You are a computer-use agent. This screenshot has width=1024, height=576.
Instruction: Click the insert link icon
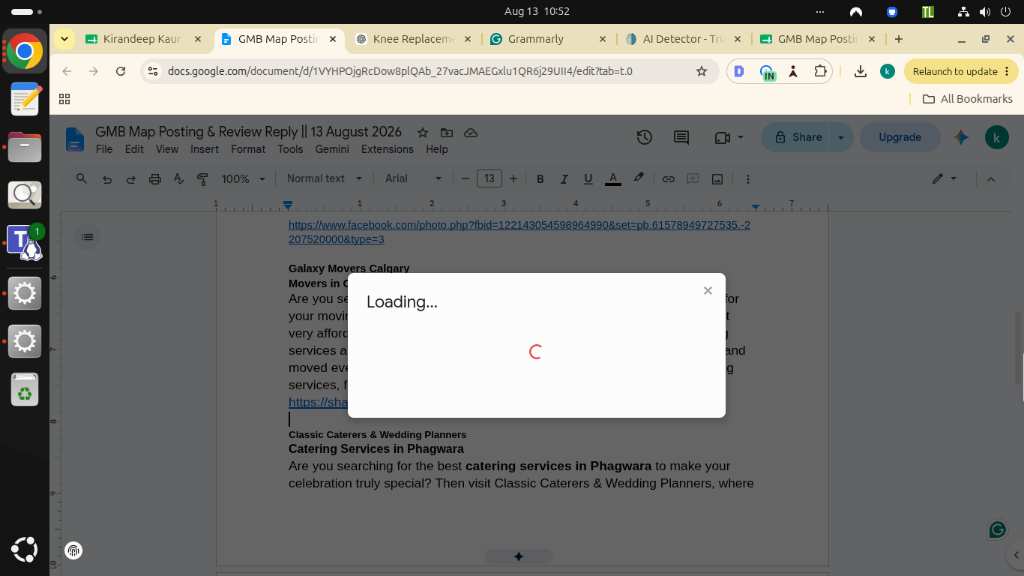tap(668, 179)
